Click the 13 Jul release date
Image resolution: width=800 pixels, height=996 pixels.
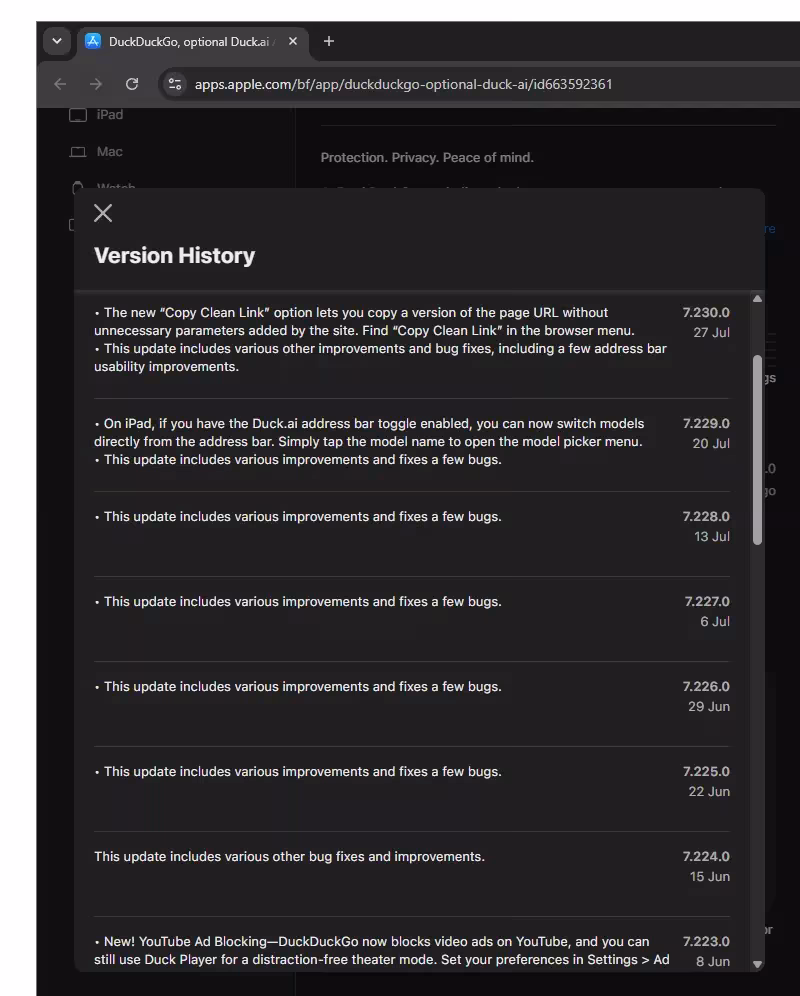[712, 537]
